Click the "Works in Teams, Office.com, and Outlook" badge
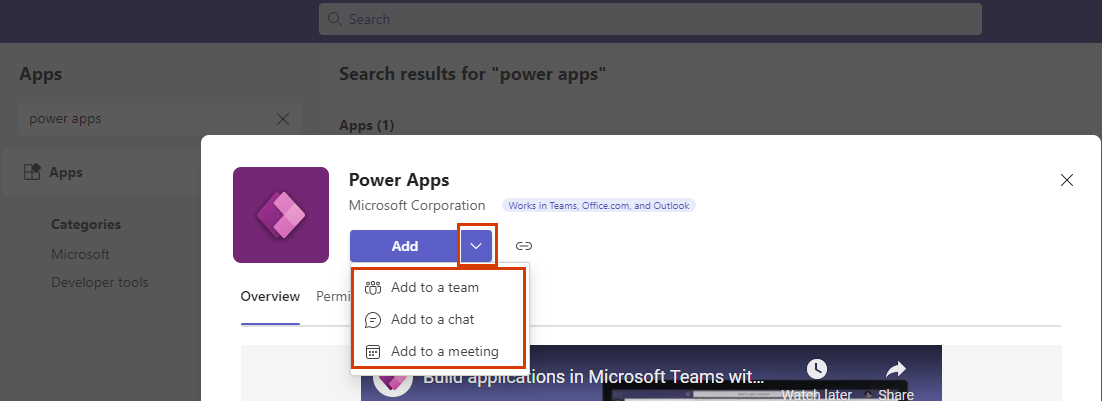1102x401 pixels. pyautogui.click(x=599, y=206)
